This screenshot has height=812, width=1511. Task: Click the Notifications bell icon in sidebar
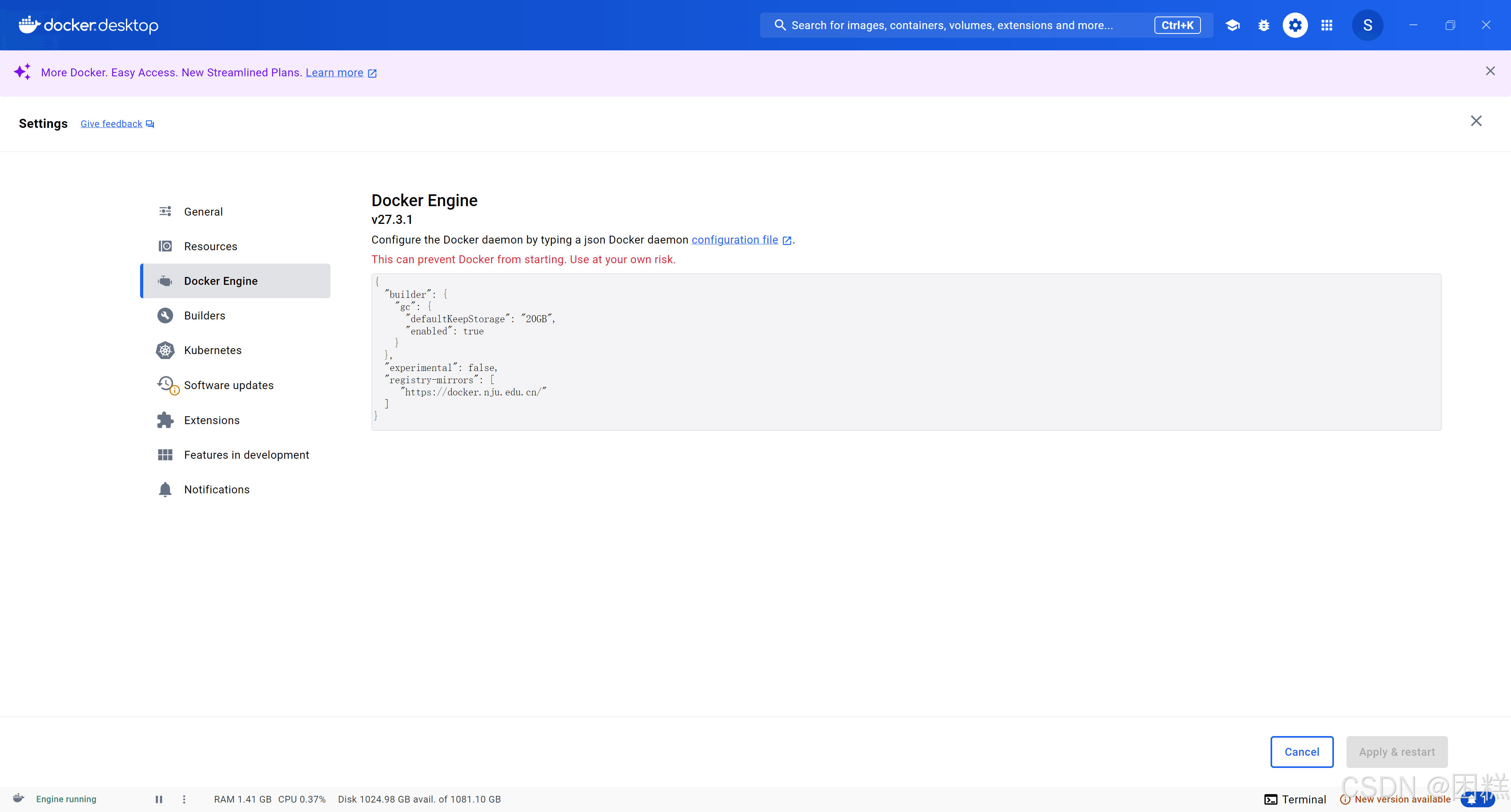click(165, 489)
